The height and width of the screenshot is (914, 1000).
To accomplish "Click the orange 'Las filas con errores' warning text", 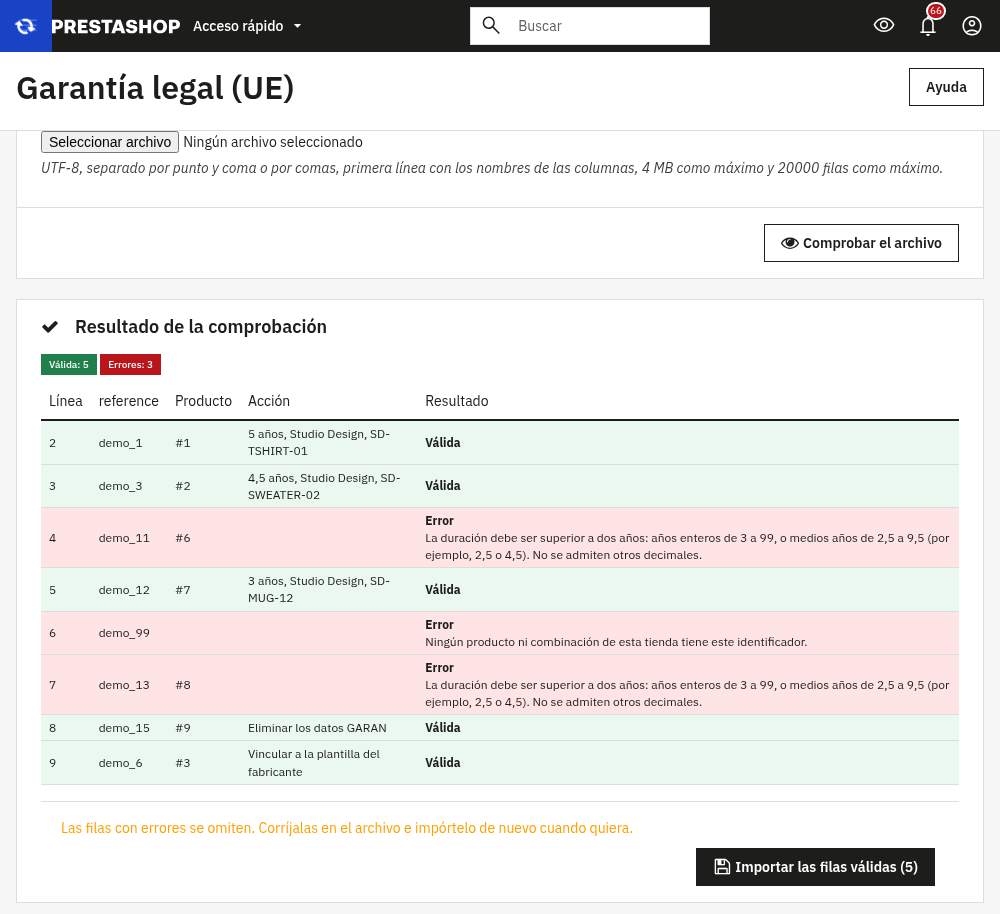I will pos(347,828).
